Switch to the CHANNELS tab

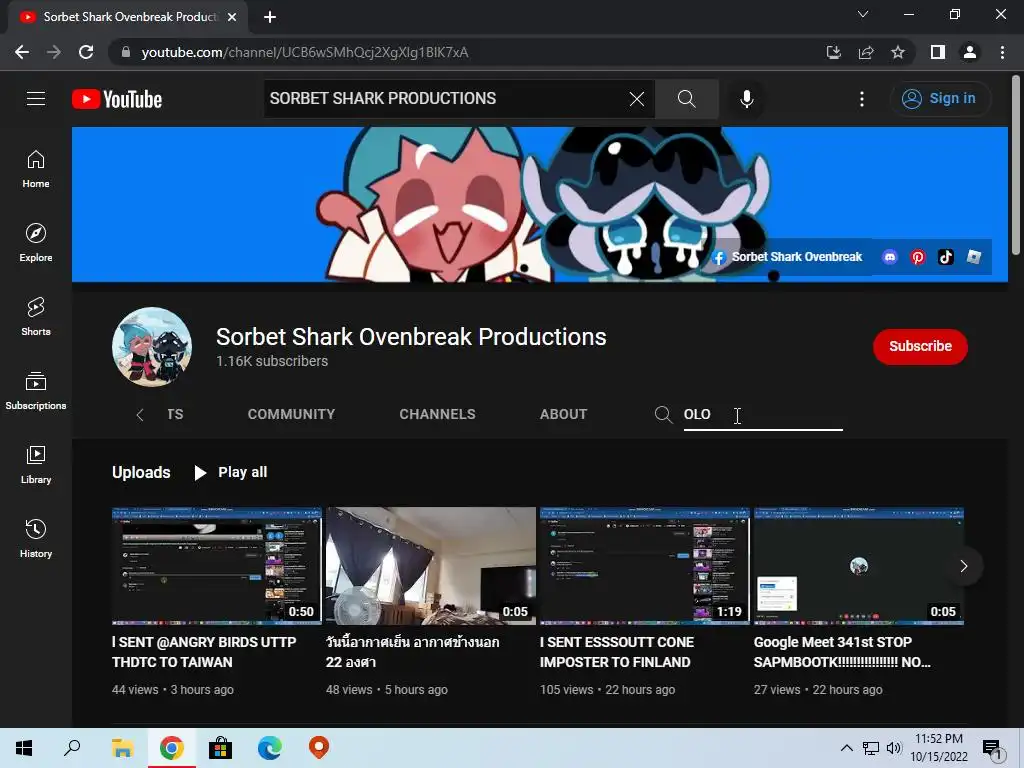[438, 414]
